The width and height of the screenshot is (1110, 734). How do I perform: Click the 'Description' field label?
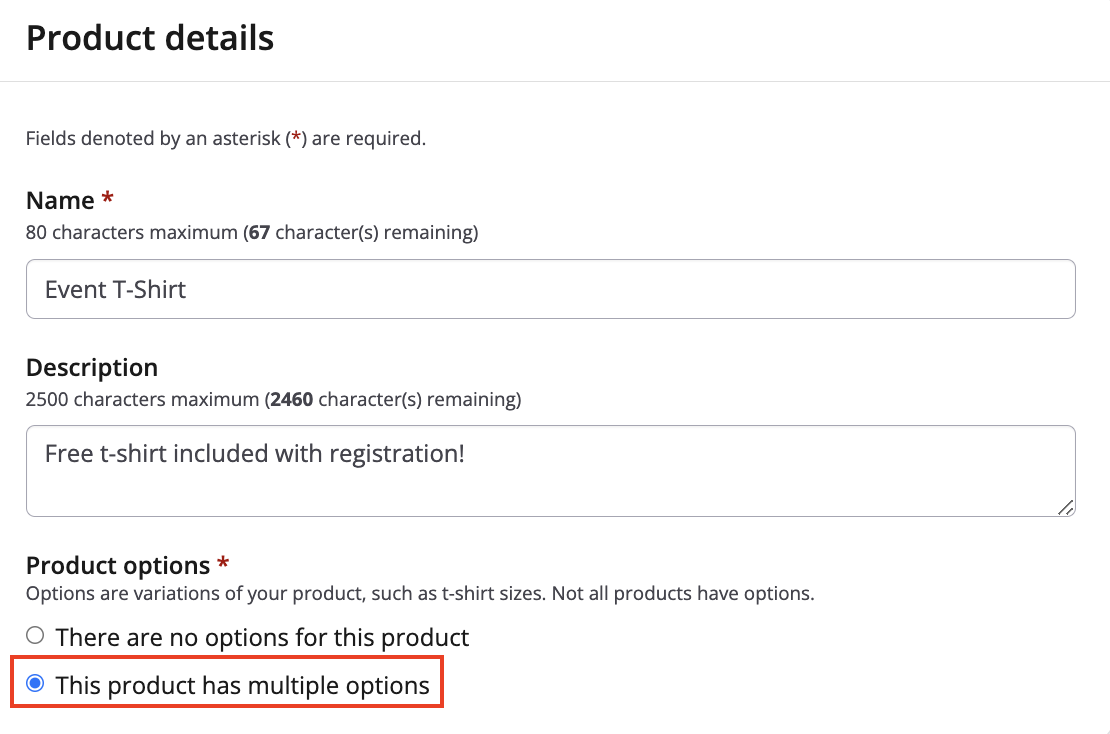click(92, 368)
